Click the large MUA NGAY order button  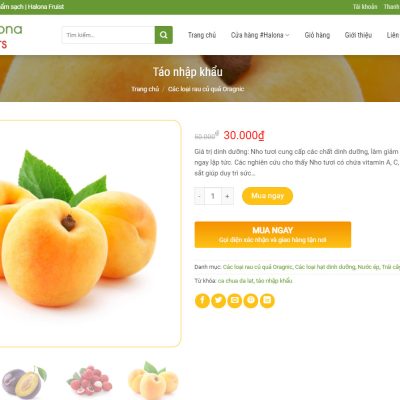coord(273,235)
